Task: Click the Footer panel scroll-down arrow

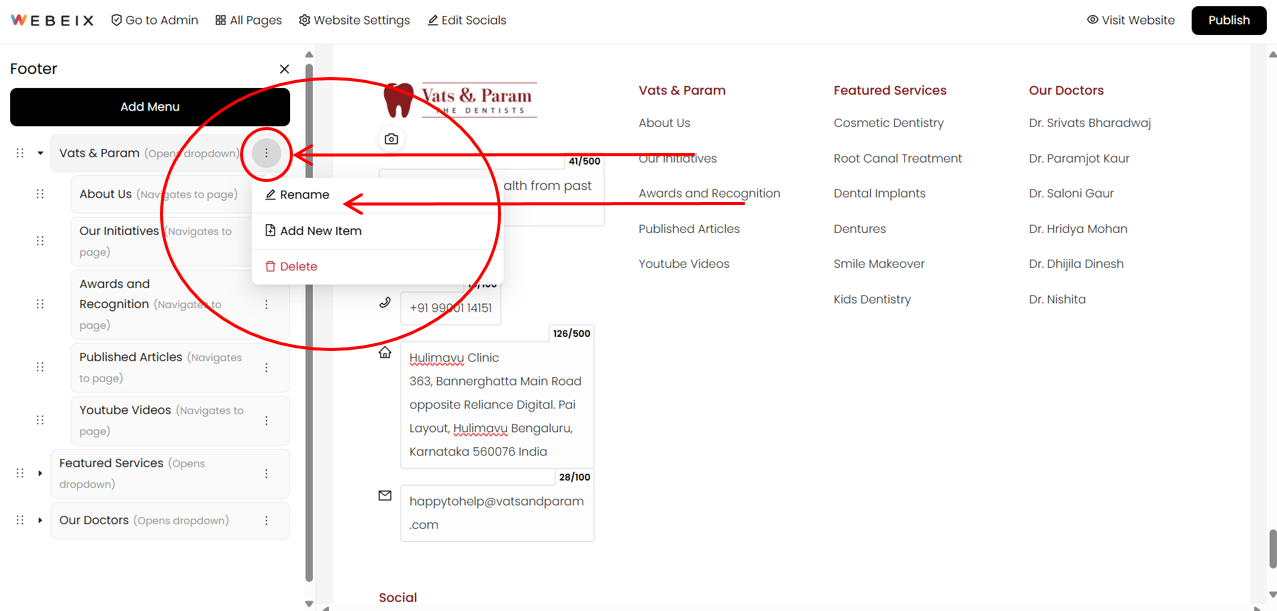Action: pyautogui.click(x=309, y=603)
